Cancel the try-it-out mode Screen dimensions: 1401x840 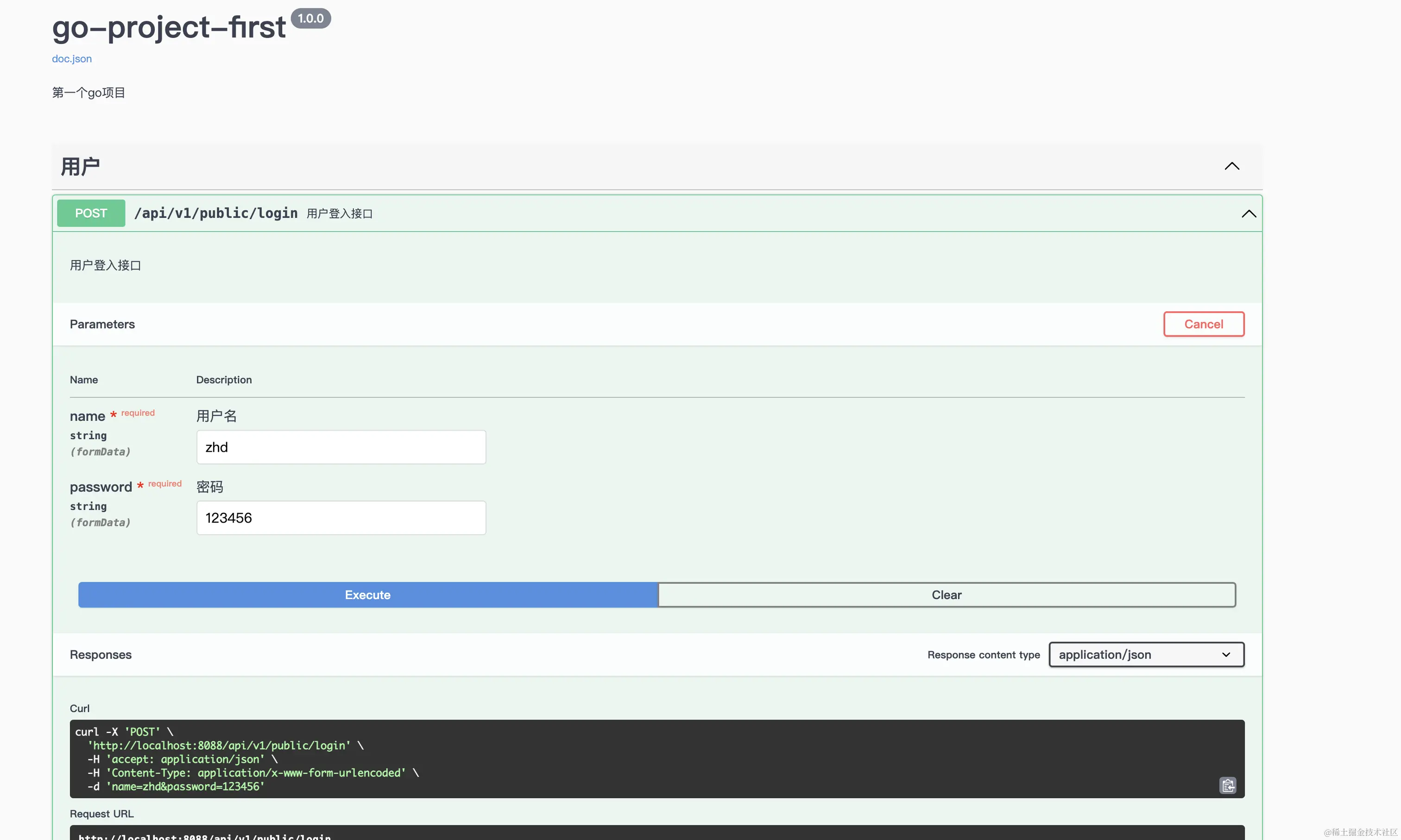1203,324
